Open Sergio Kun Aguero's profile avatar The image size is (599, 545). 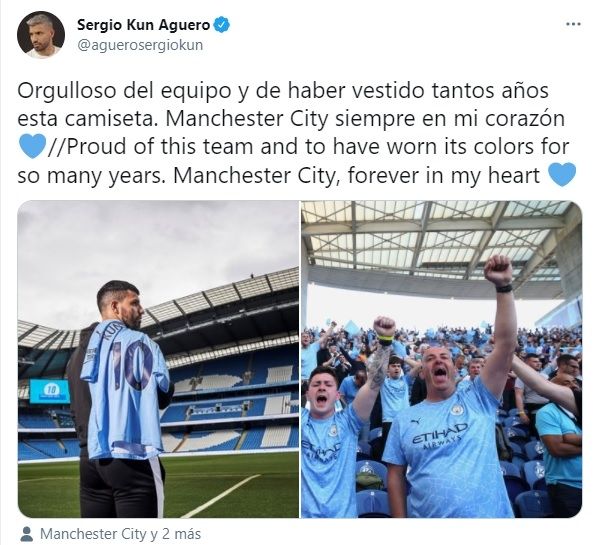click(41, 35)
